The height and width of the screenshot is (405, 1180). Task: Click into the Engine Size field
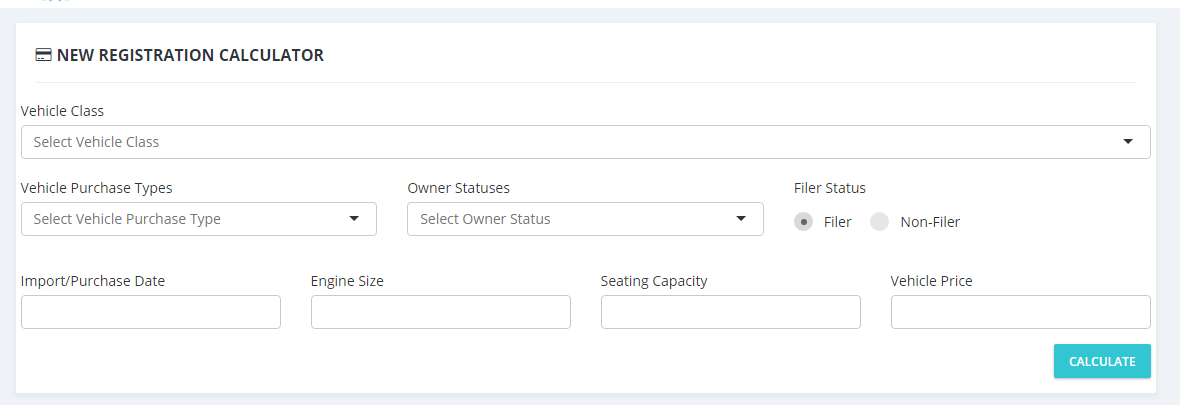[x=441, y=312]
